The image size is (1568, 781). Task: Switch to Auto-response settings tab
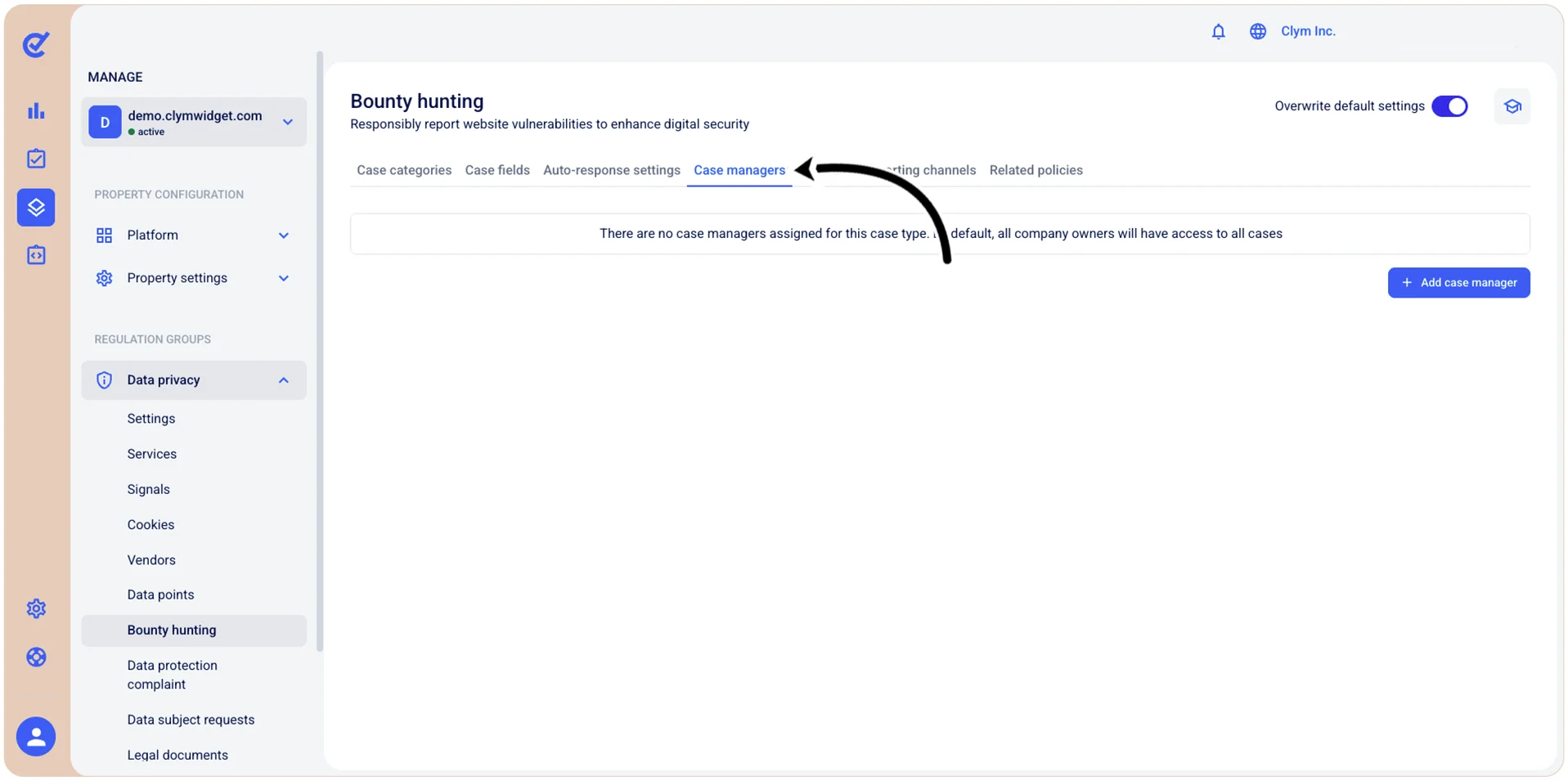[x=612, y=170]
